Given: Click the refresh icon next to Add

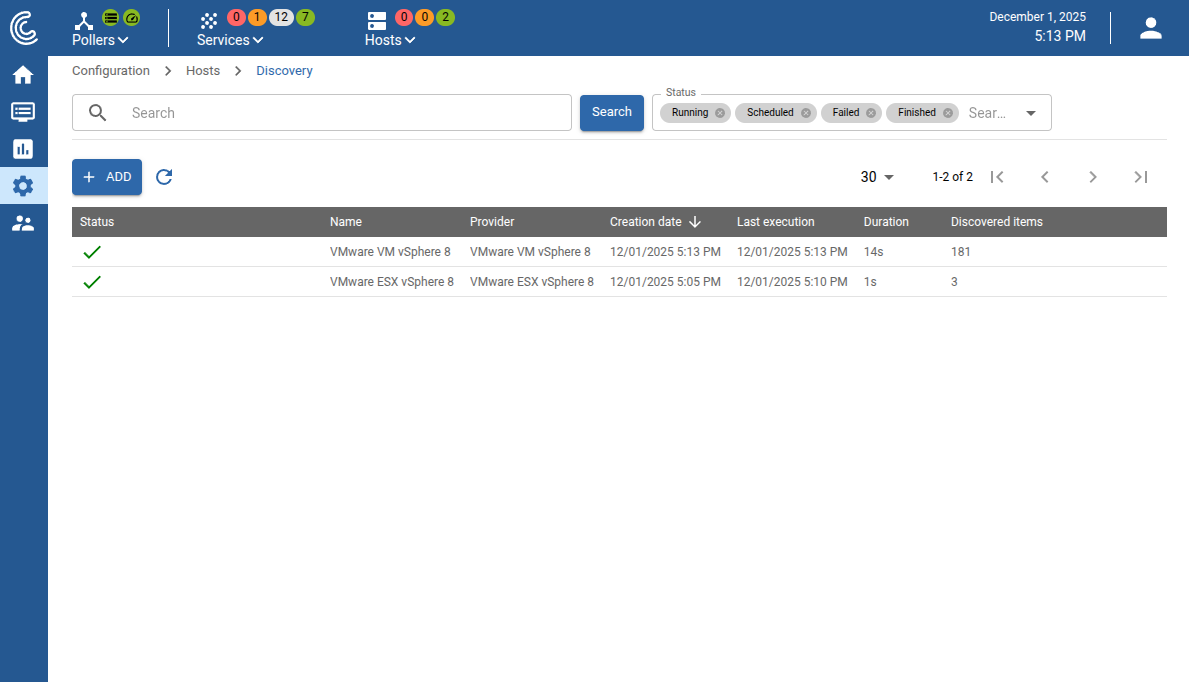Looking at the screenshot, I should (165, 177).
